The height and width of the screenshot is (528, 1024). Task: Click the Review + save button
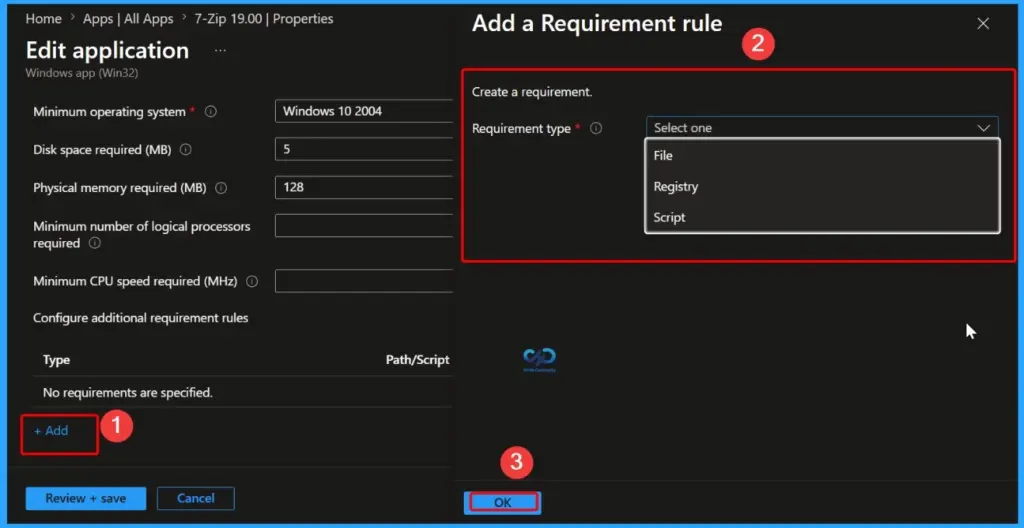(x=86, y=499)
